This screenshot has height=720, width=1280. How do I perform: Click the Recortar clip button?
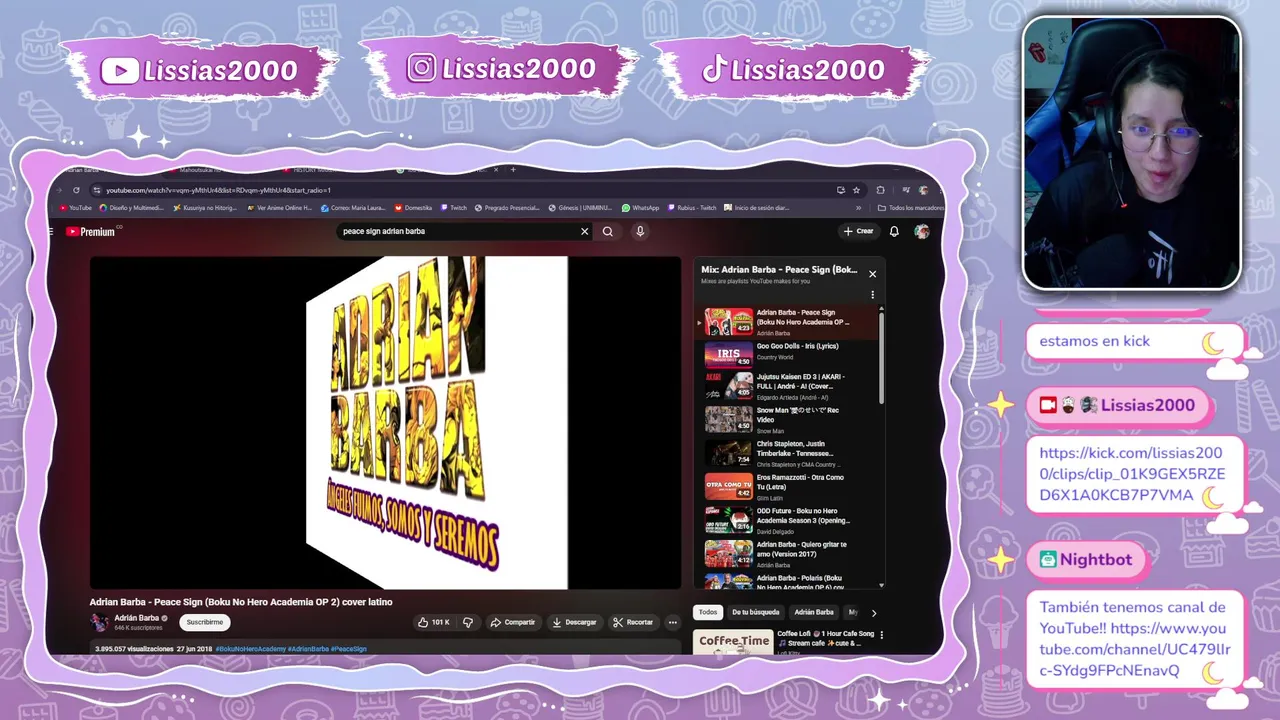point(633,622)
